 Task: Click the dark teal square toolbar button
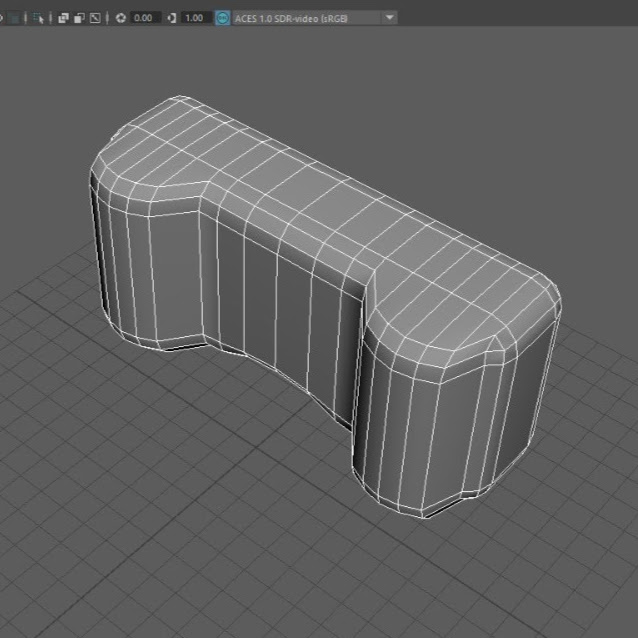[x=15, y=18]
